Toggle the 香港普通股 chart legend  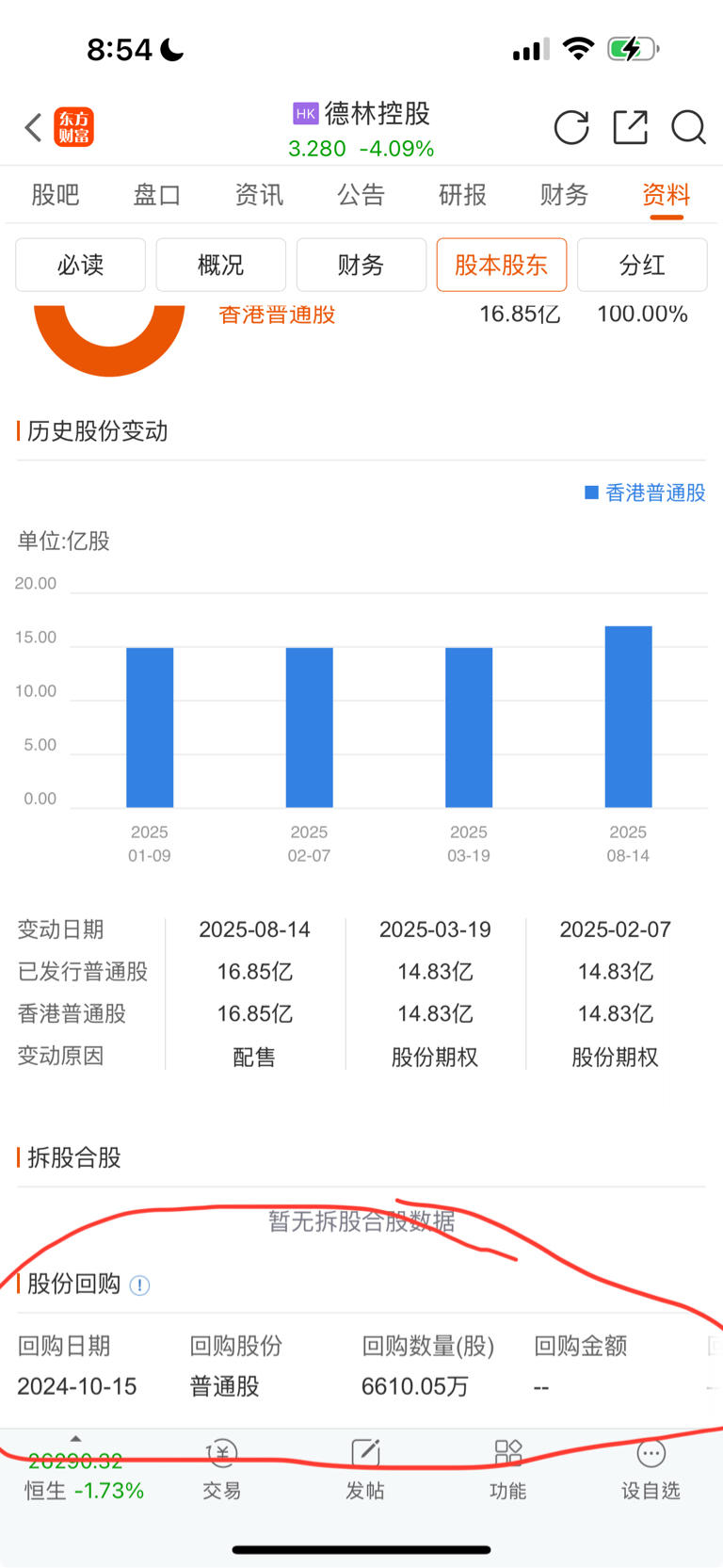(646, 493)
